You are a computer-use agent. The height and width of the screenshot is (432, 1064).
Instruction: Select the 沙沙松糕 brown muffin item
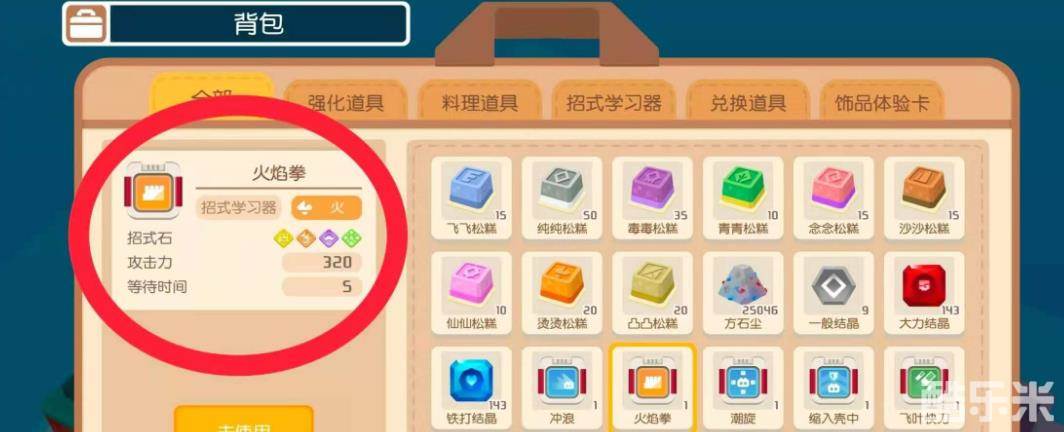pos(924,197)
